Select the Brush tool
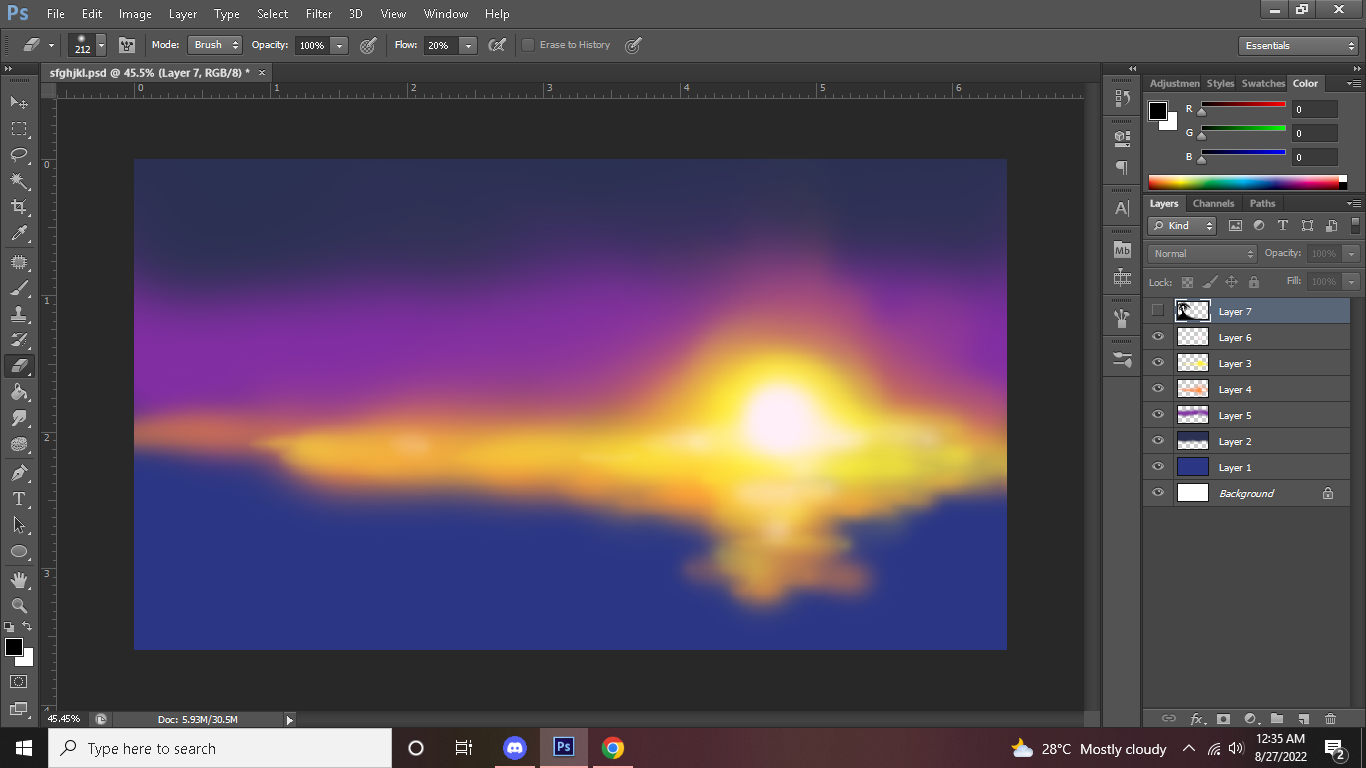 point(19,288)
